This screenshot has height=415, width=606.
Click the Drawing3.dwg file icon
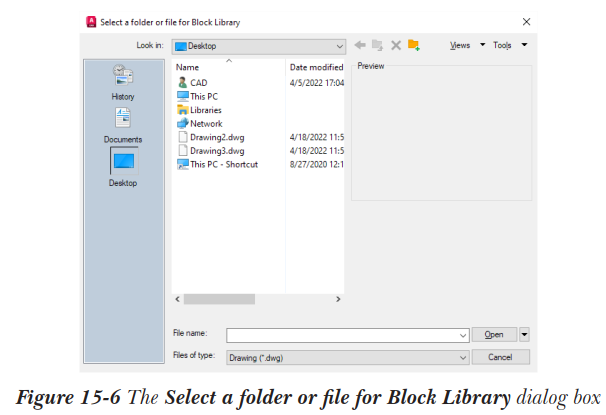[182, 151]
